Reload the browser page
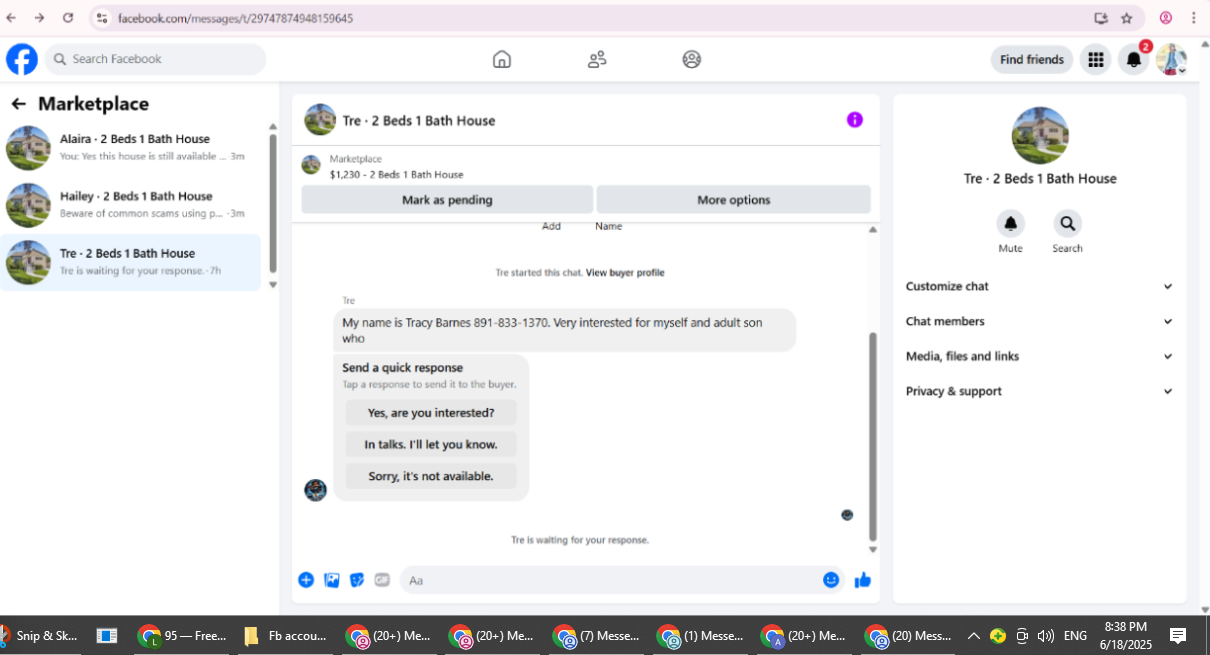Viewport: 1210px width, 655px height. 68,18
